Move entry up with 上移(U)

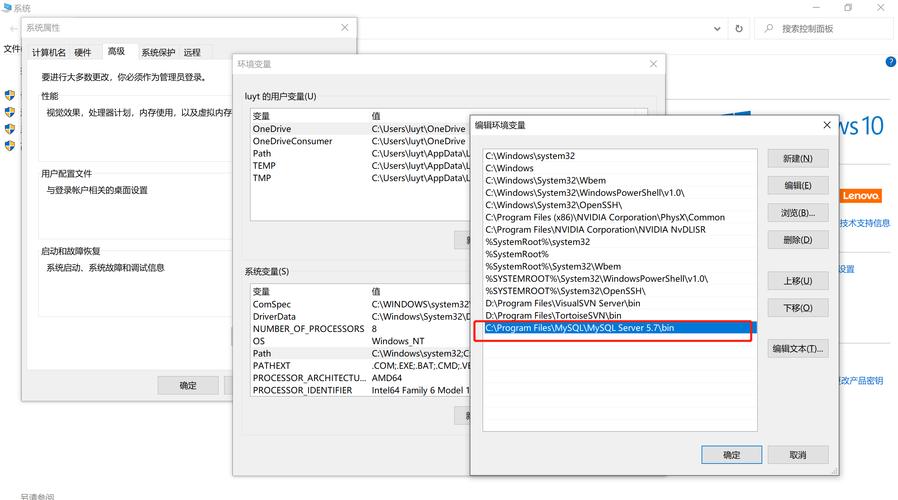tap(798, 281)
